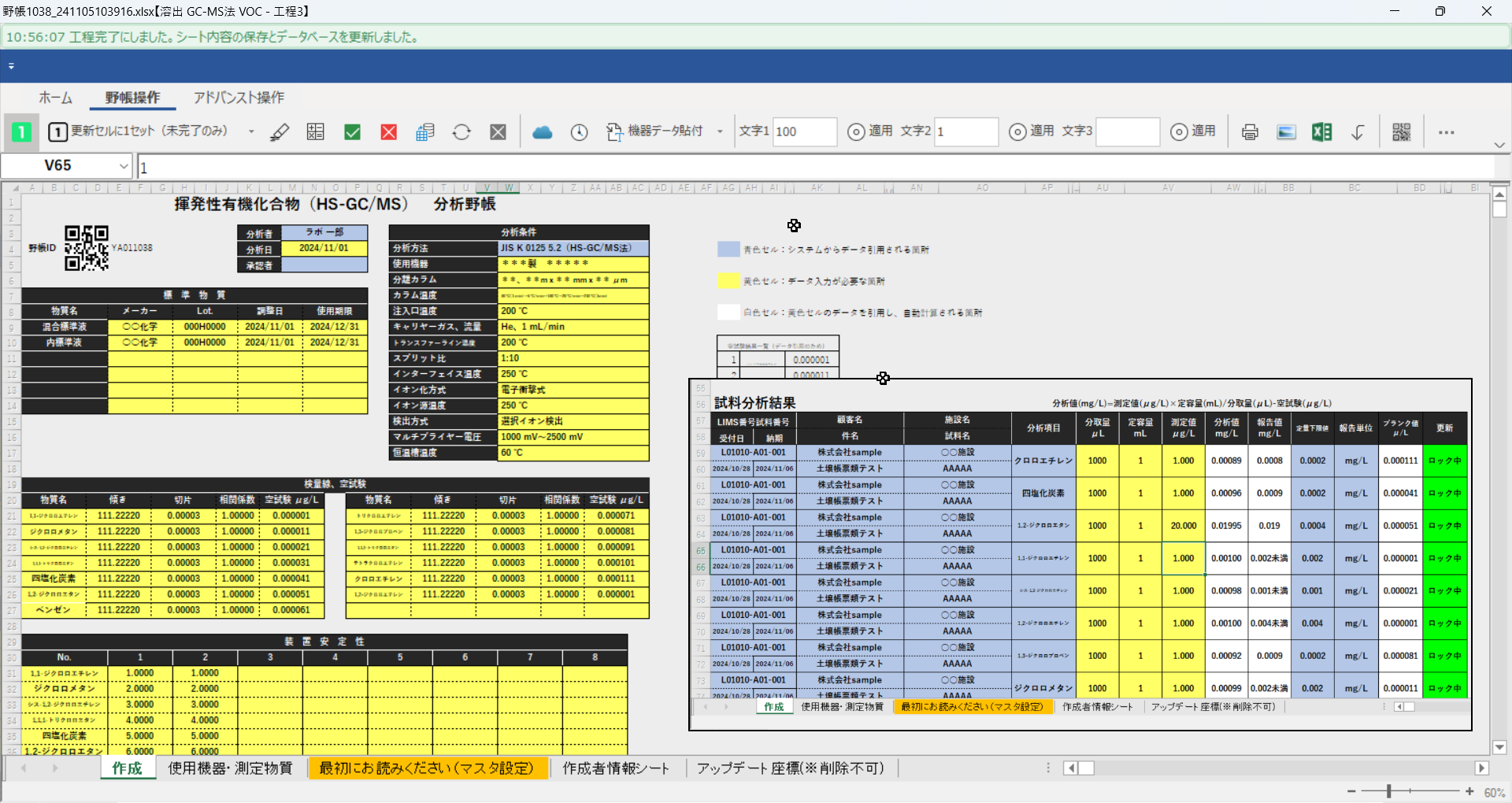1512x803 pixels.
Task: Click the yellow legend color swatch
Action: point(728,281)
